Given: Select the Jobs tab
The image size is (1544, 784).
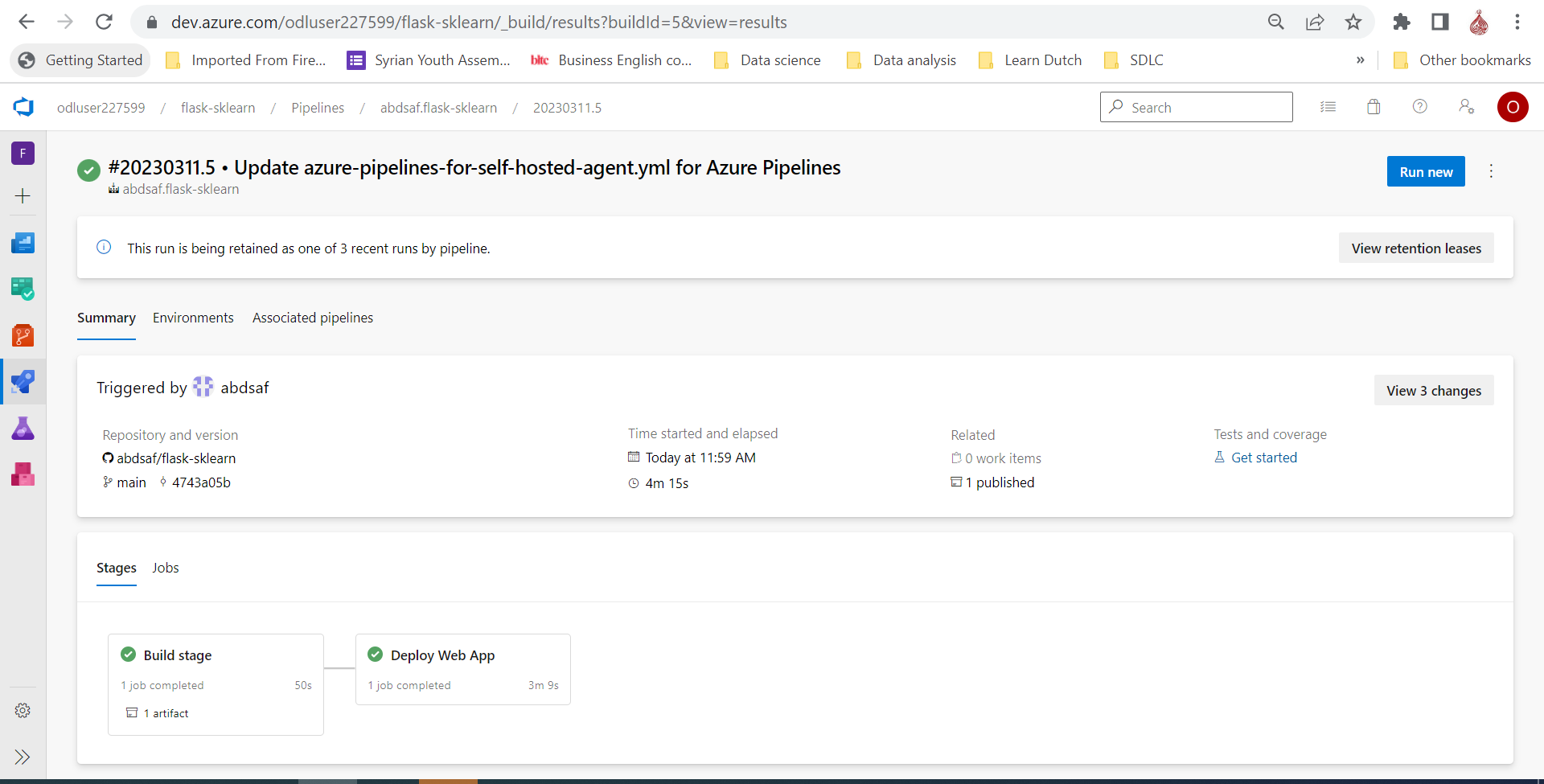Looking at the screenshot, I should [x=166, y=568].
